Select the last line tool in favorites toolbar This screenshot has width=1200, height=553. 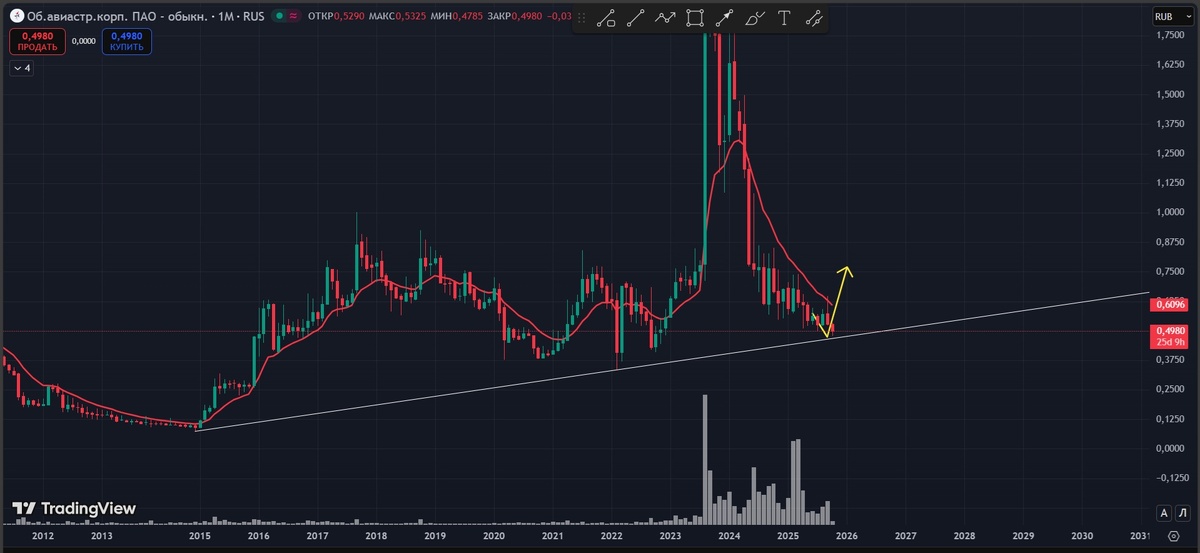point(815,17)
